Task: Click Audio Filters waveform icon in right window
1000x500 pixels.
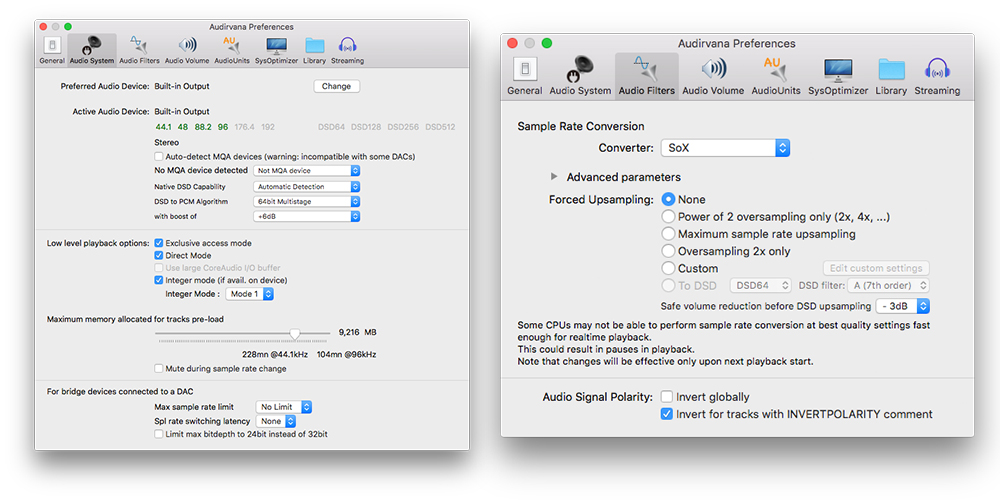Action: [x=647, y=69]
